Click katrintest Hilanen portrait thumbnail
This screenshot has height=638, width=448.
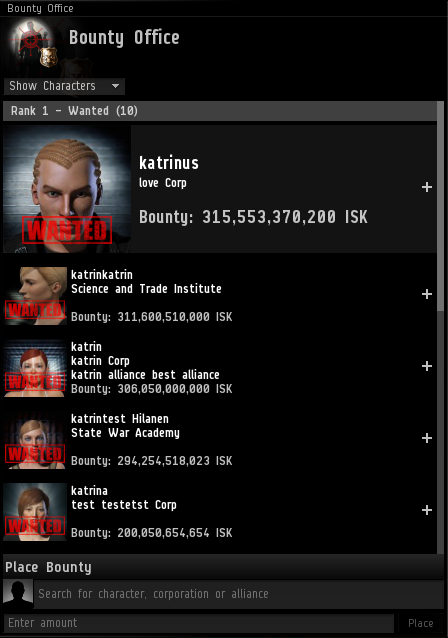pyautogui.click(x=35, y=440)
